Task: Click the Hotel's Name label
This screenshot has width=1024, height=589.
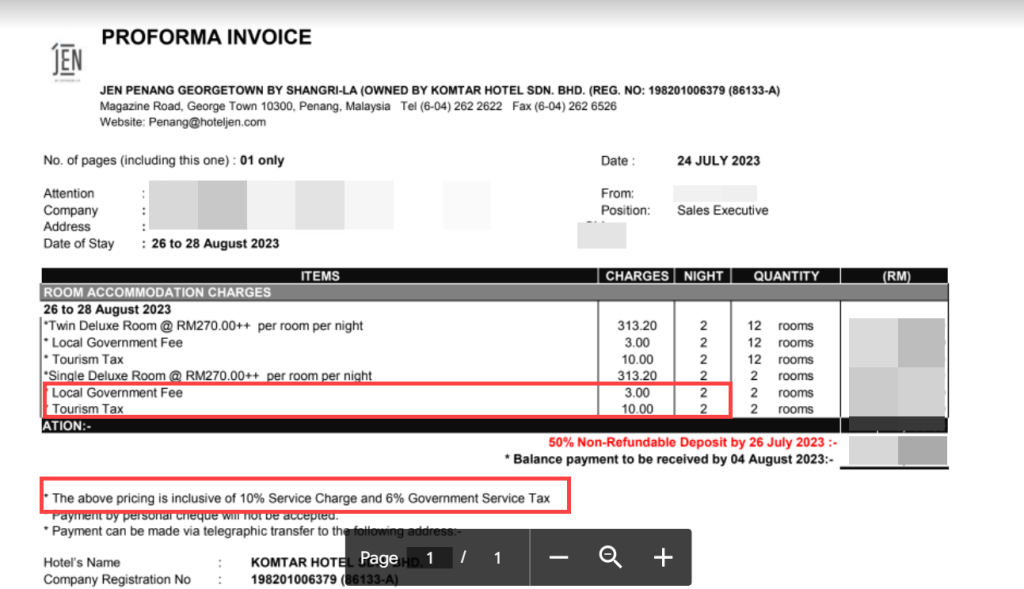Action: click(82, 563)
